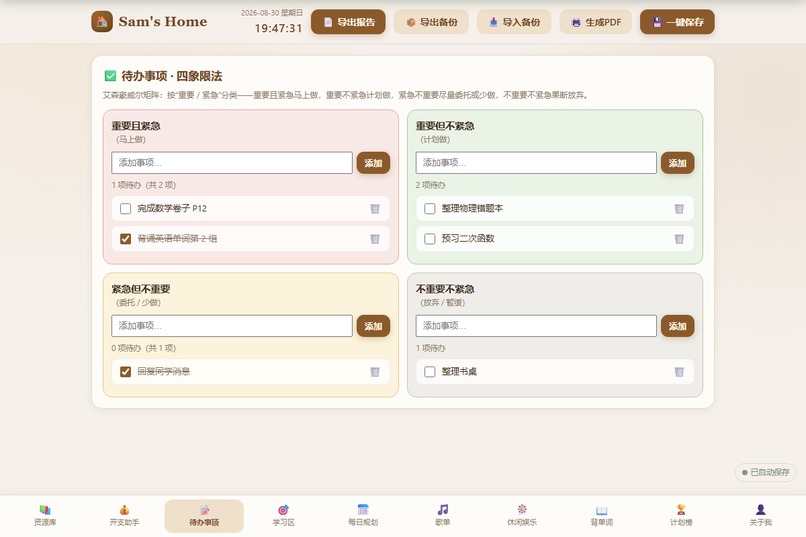Uncheck 背诵英语单词第2组 task
This screenshot has width=806, height=537.
tap(125, 239)
